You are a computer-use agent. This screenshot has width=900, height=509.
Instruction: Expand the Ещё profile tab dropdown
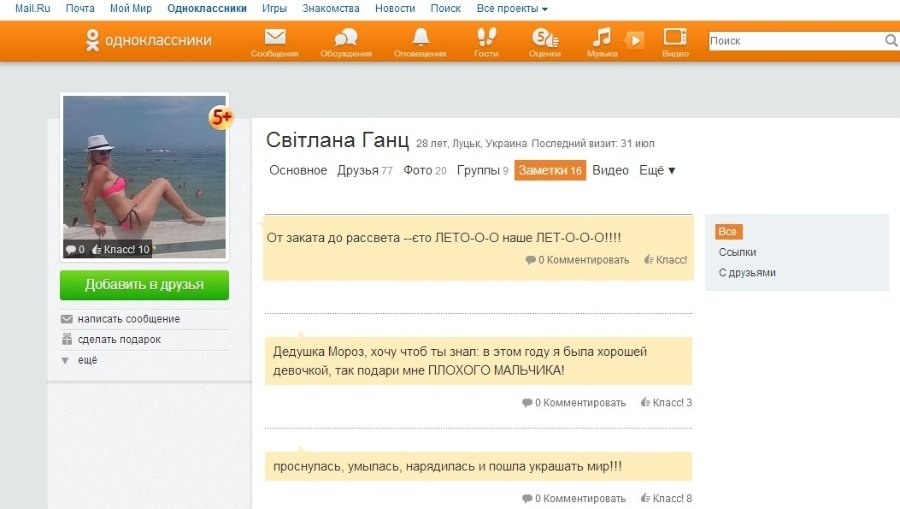point(657,171)
